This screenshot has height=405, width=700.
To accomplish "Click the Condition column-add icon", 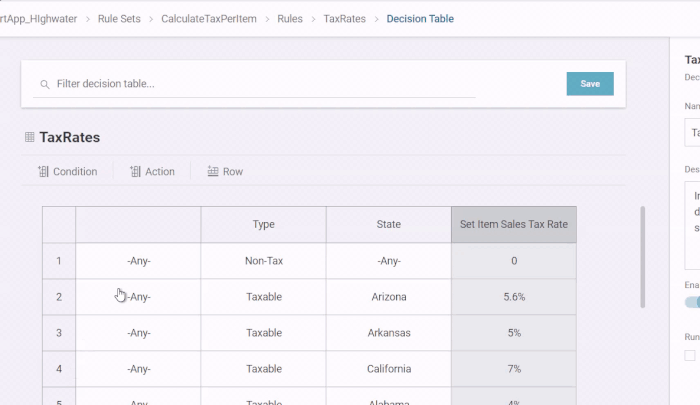I will 43,172.
